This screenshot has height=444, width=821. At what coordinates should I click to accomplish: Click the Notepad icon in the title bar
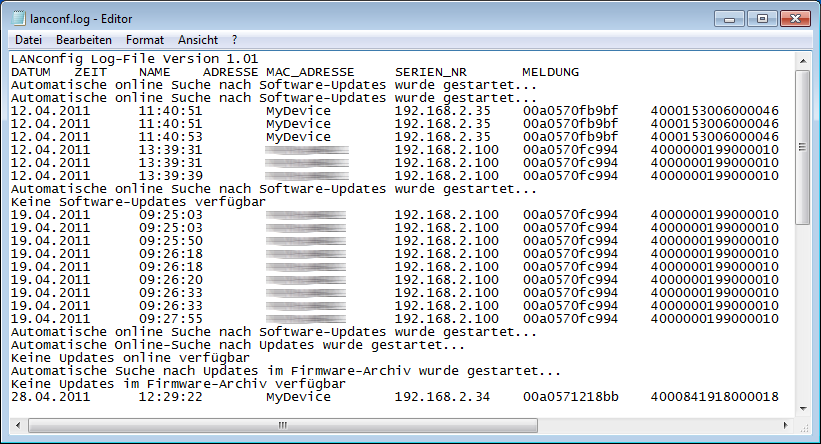[x=17, y=18]
